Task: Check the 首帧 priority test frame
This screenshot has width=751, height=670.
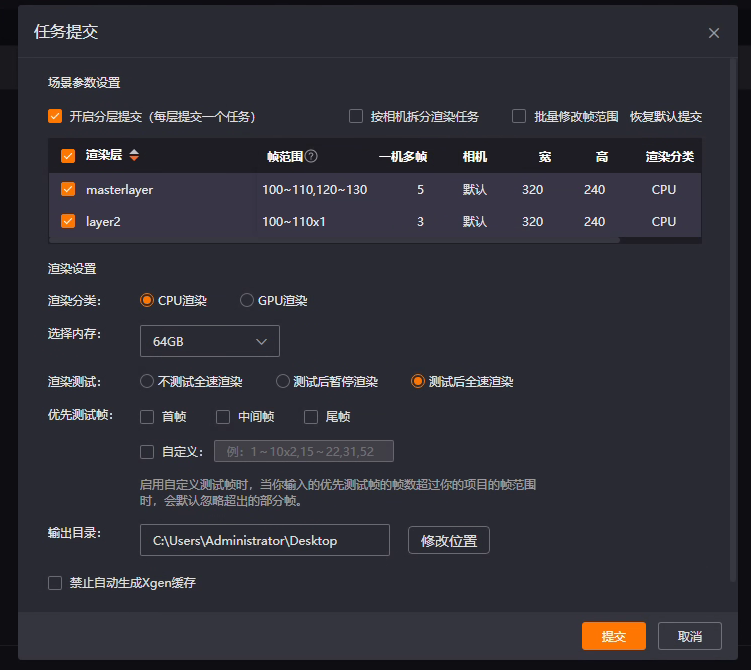Action: tap(147, 416)
